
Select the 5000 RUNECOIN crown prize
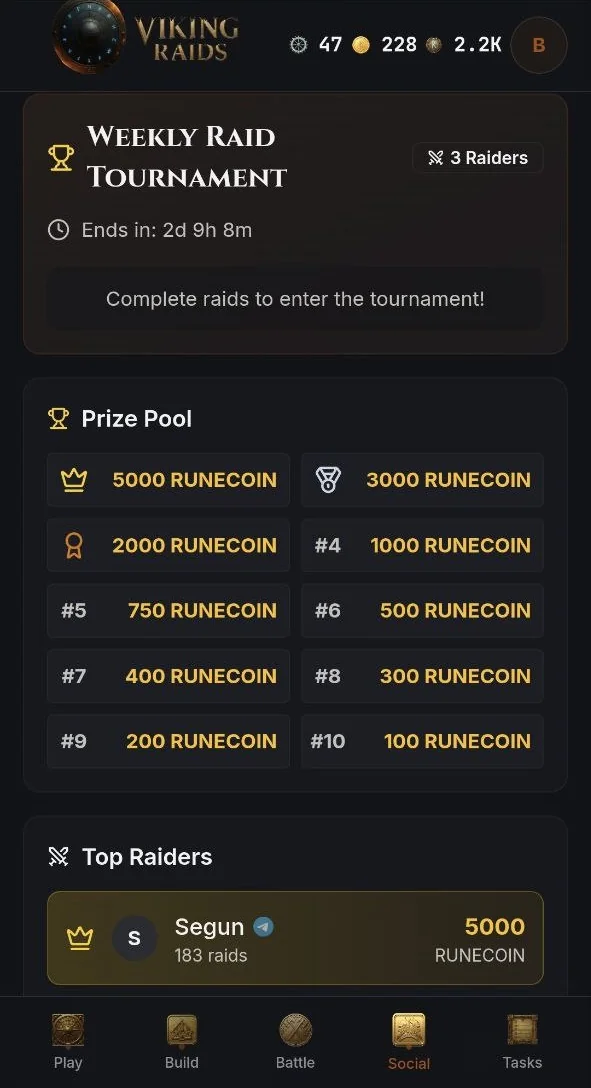click(169, 479)
